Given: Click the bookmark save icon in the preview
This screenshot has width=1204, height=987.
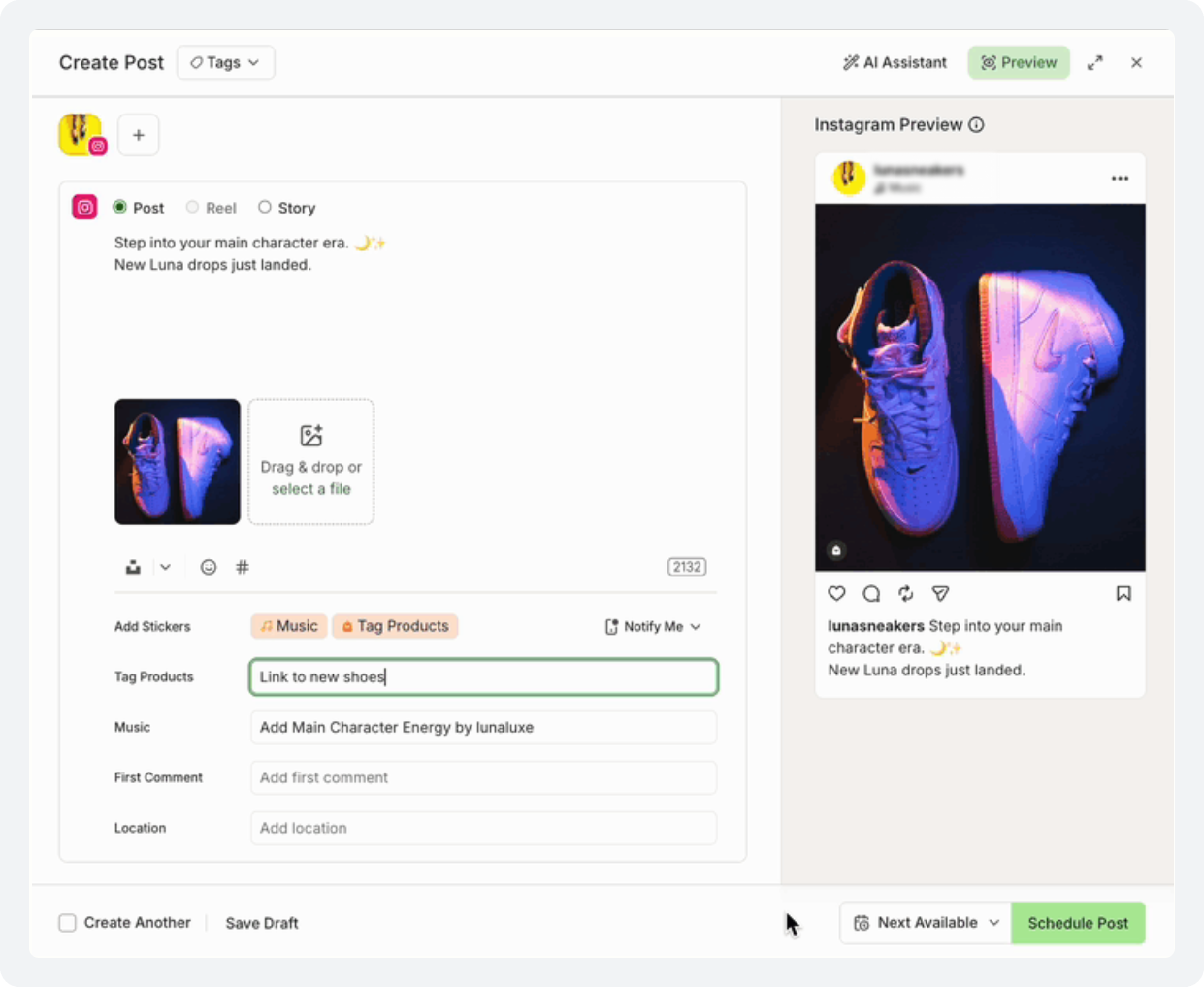Looking at the screenshot, I should click(1123, 593).
